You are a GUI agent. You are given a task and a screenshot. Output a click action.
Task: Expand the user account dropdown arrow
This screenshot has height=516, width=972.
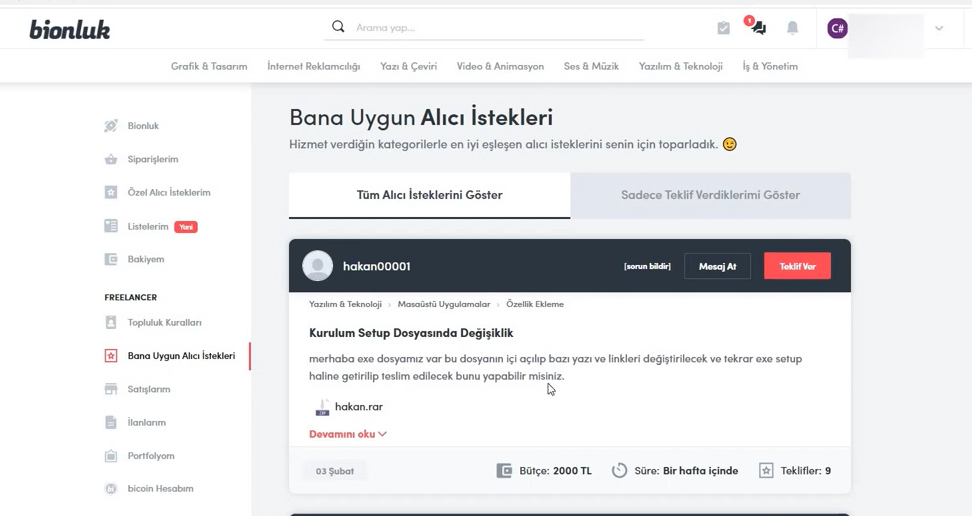pos(939,28)
